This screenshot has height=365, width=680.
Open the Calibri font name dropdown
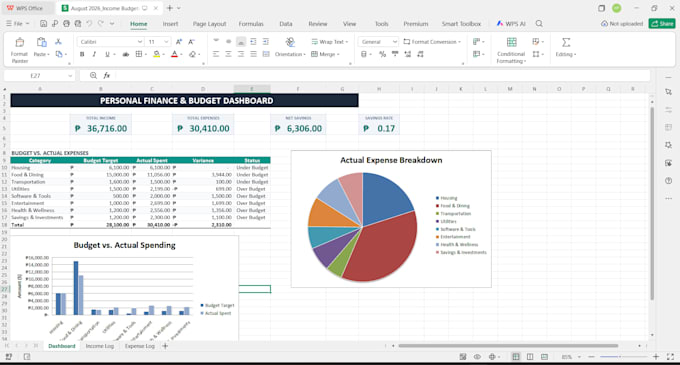coord(140,42)
